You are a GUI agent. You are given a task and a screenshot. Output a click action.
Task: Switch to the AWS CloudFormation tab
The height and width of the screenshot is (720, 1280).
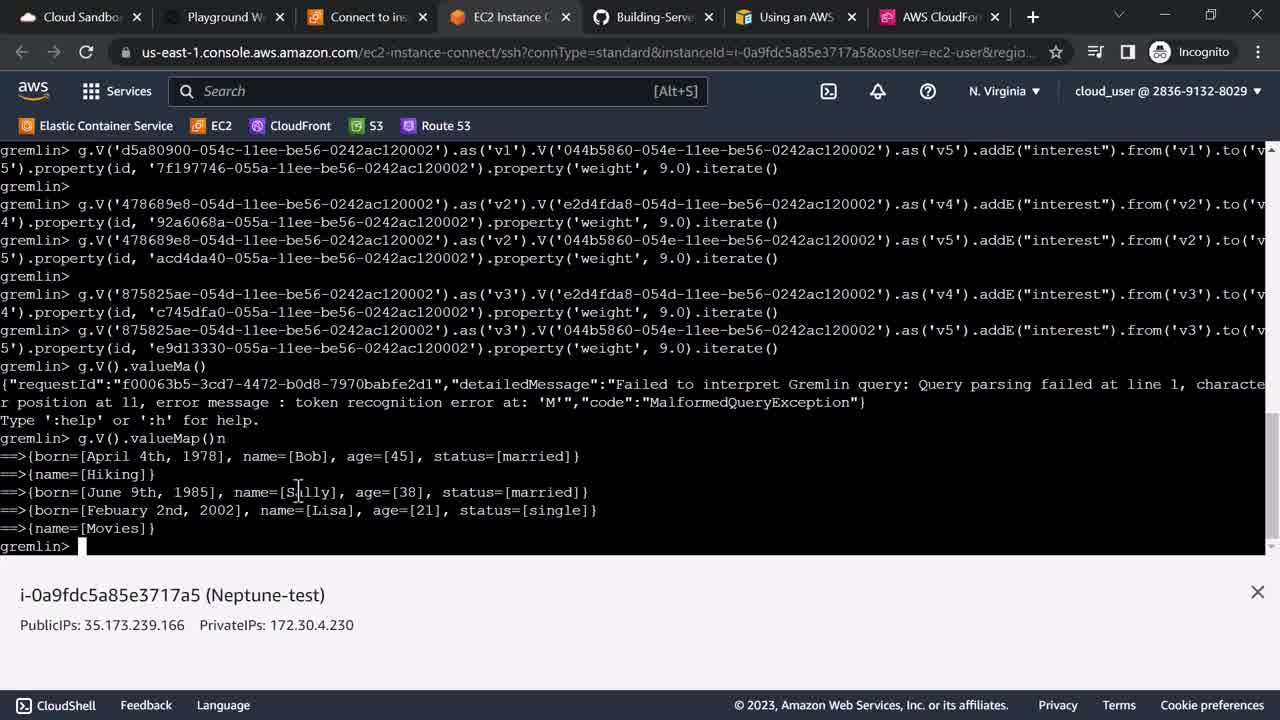click(938, 17)
